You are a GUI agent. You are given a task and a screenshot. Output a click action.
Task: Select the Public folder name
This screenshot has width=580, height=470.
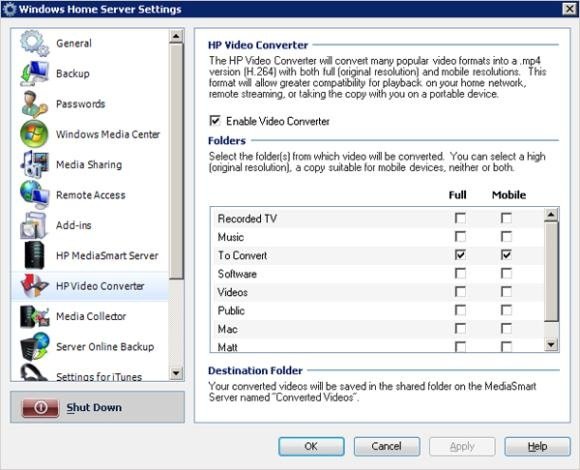[x=231, y=310]
